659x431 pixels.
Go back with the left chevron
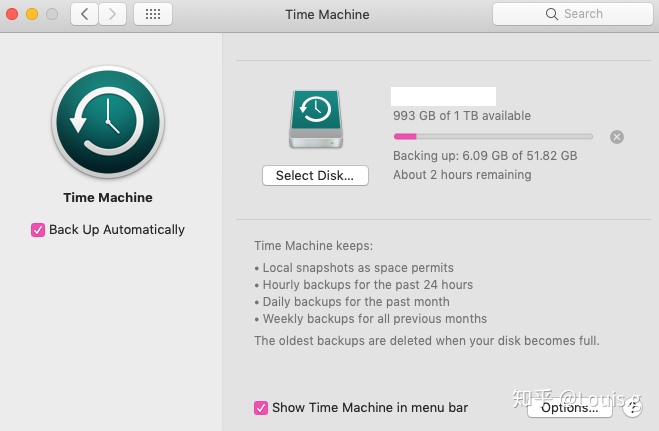click(x=84, y=14)
